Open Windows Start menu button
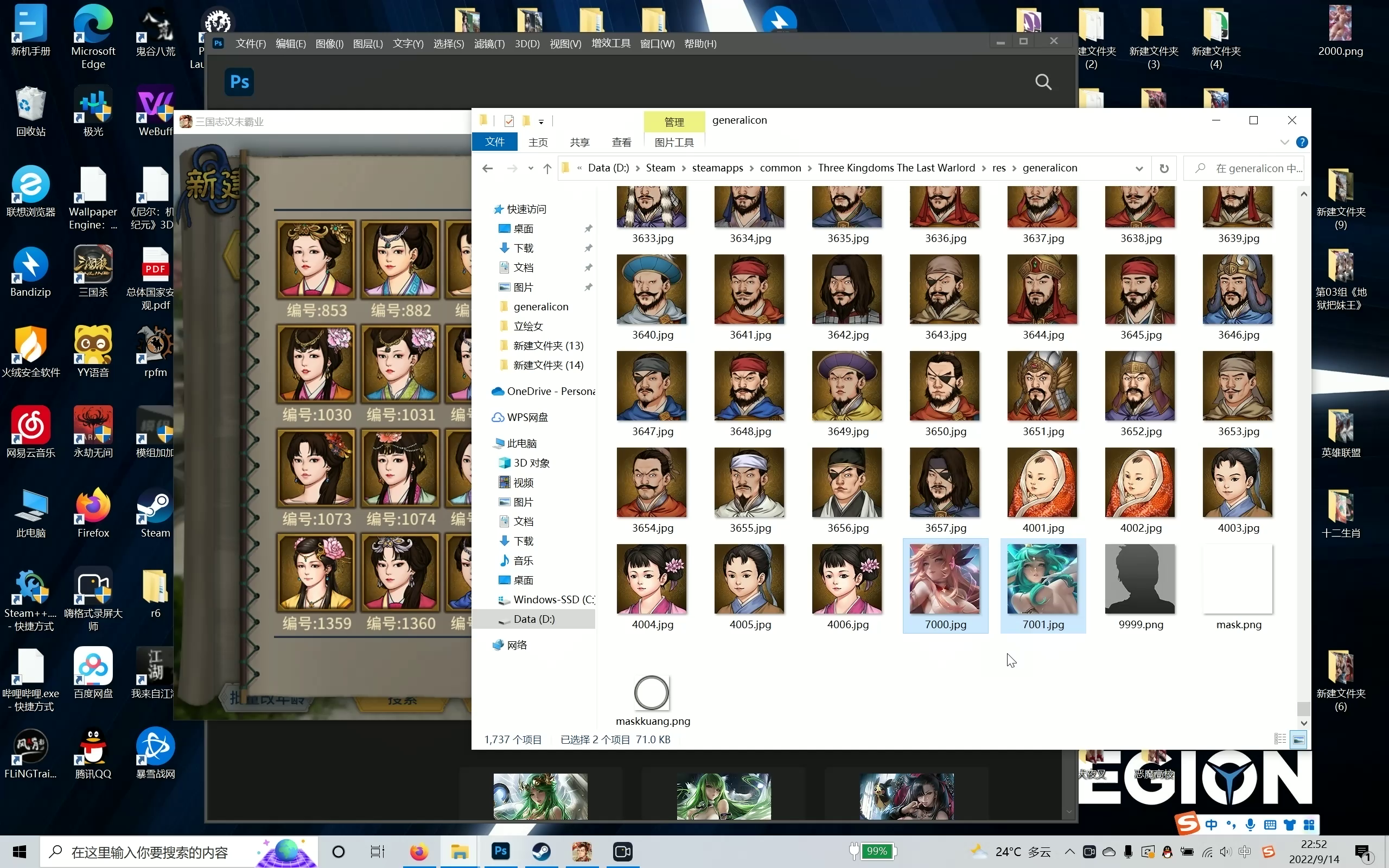This screenshot has height=868, width=1389. click(x=20, y=851)
